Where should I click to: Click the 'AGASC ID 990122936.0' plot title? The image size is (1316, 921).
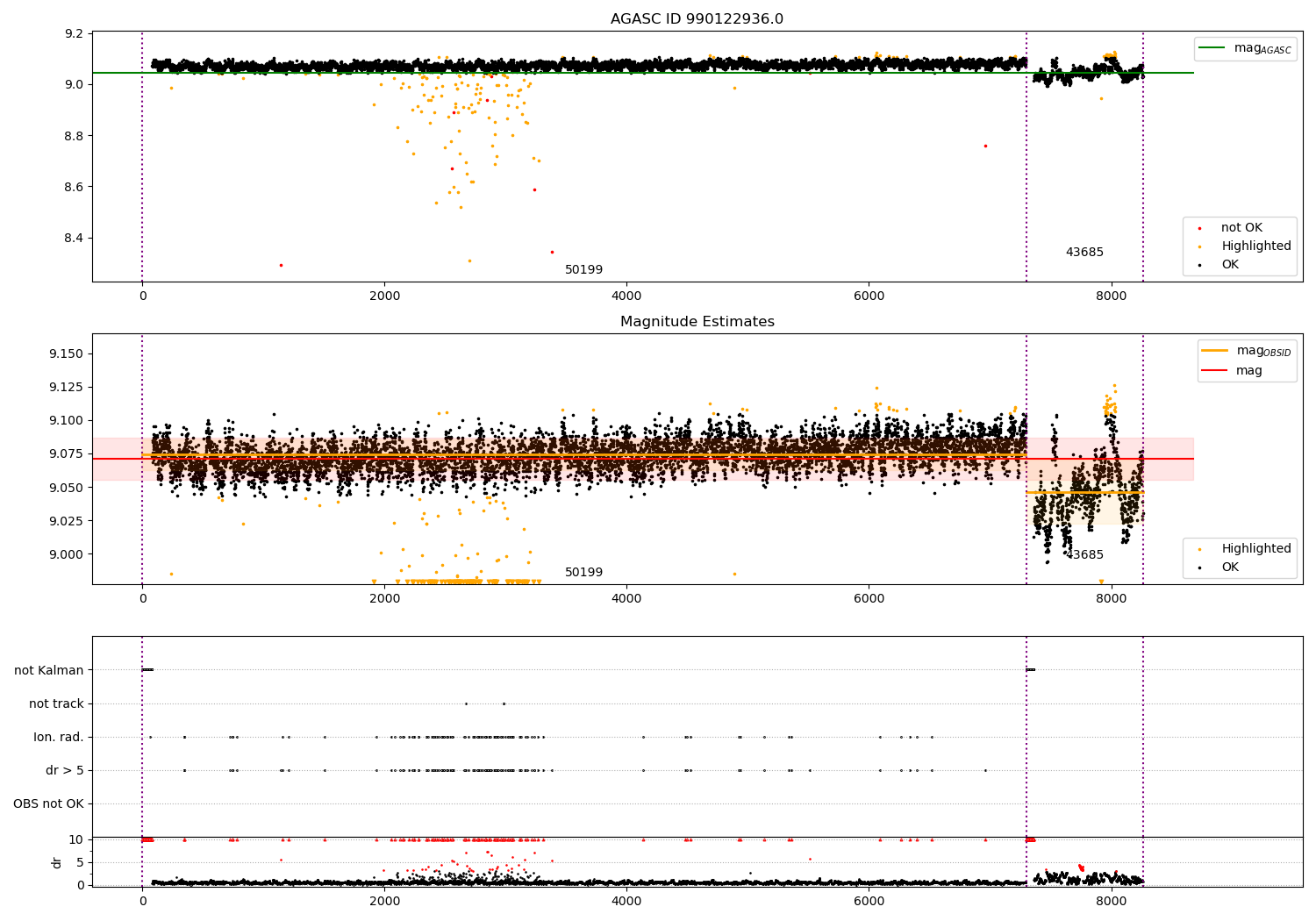click(x=697, y=19)
